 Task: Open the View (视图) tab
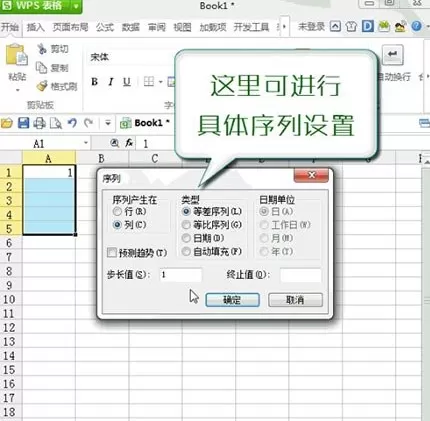tap(182, 27)
